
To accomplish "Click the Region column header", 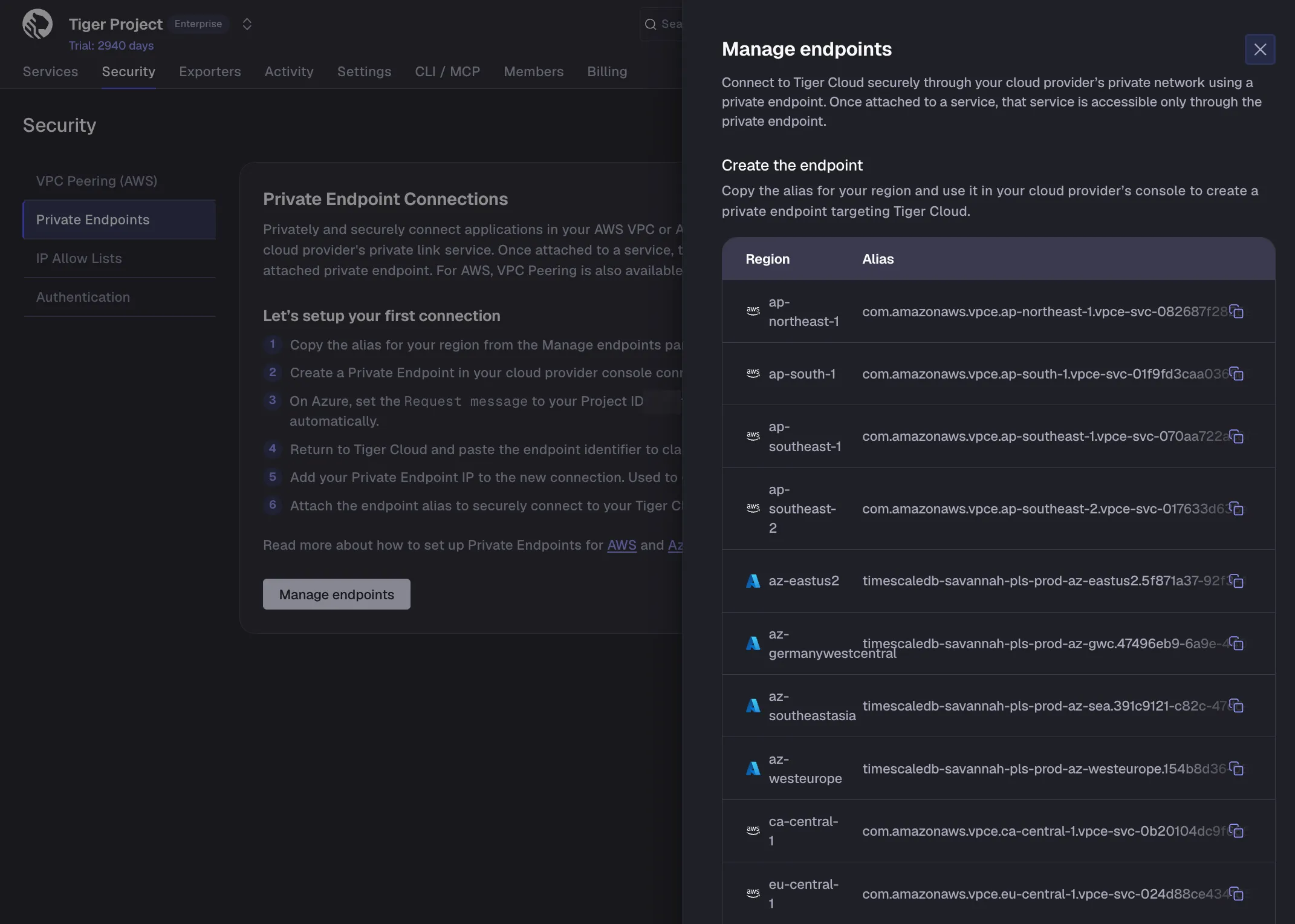I will click(768, 259).
